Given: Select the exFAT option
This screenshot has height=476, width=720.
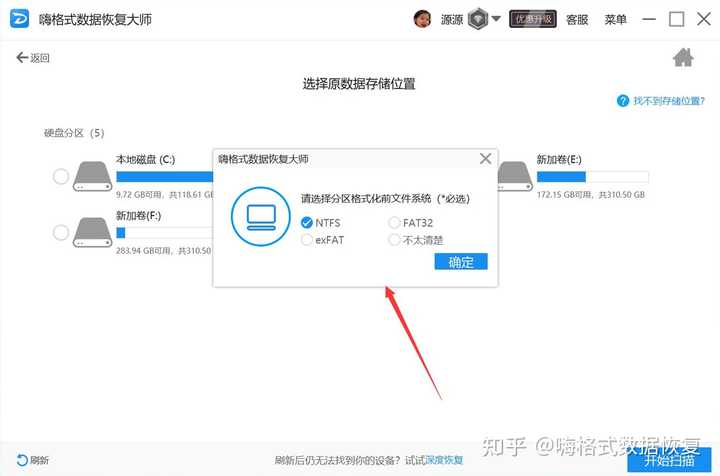Looking at the screenshot, I should pos(322,240).
